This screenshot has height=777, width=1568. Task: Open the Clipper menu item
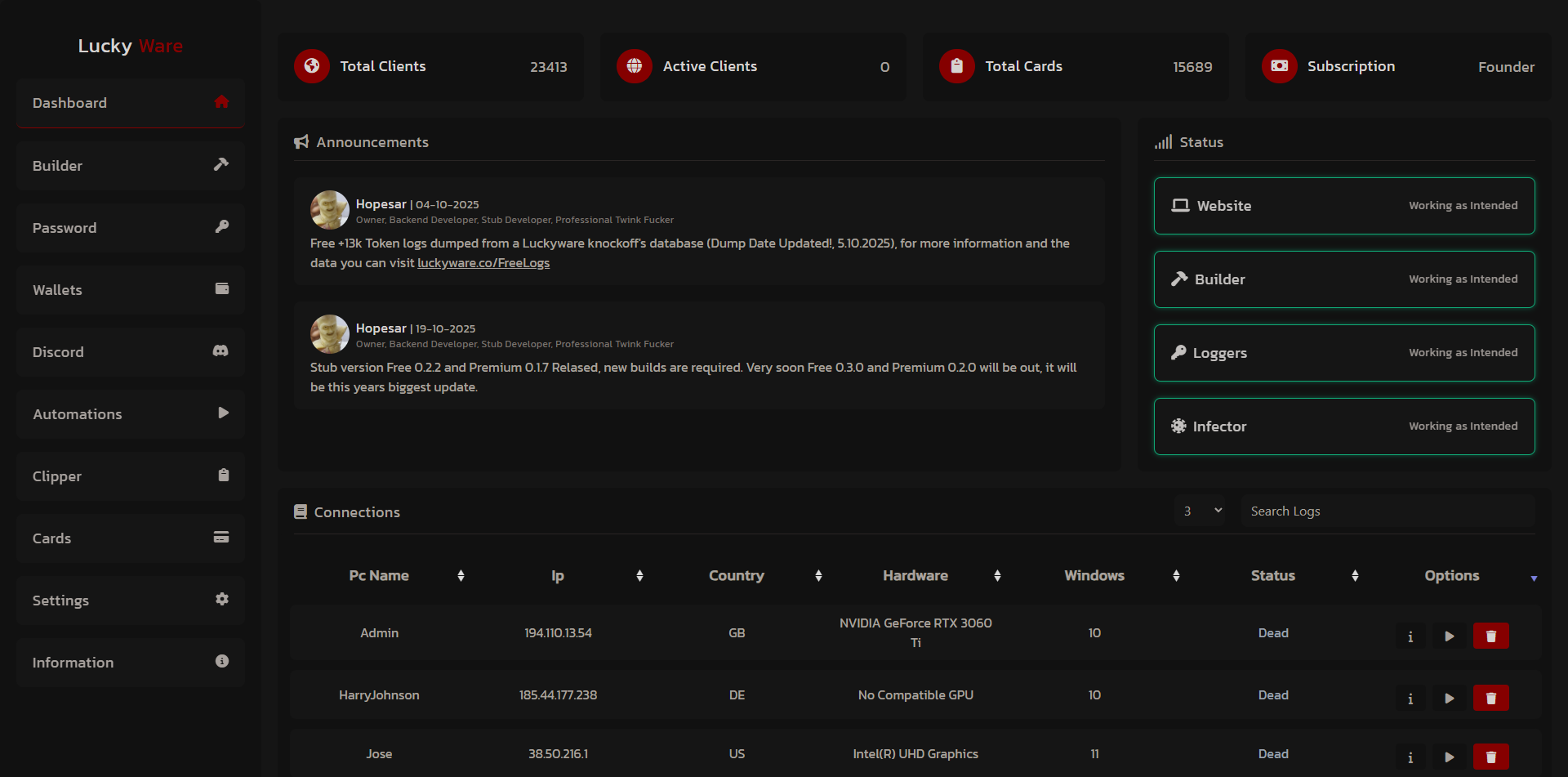tap(131, 476)
